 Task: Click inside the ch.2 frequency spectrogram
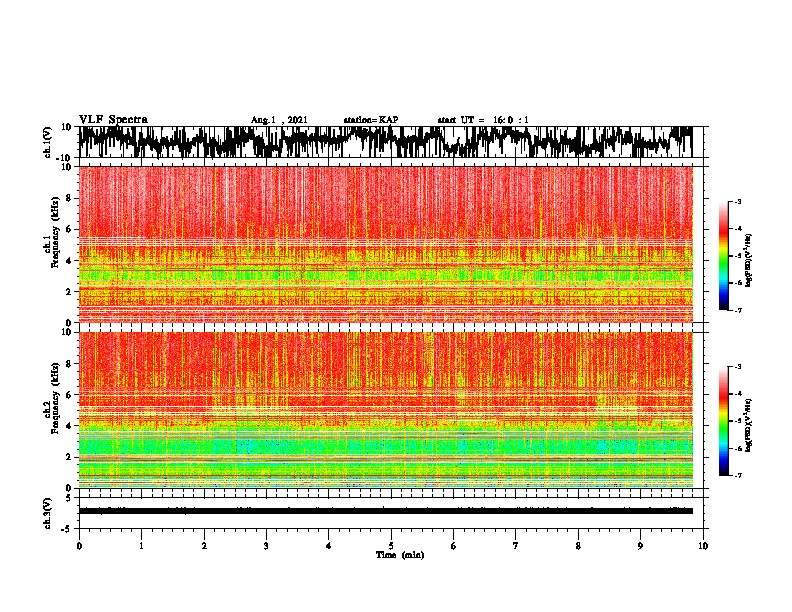386,410
